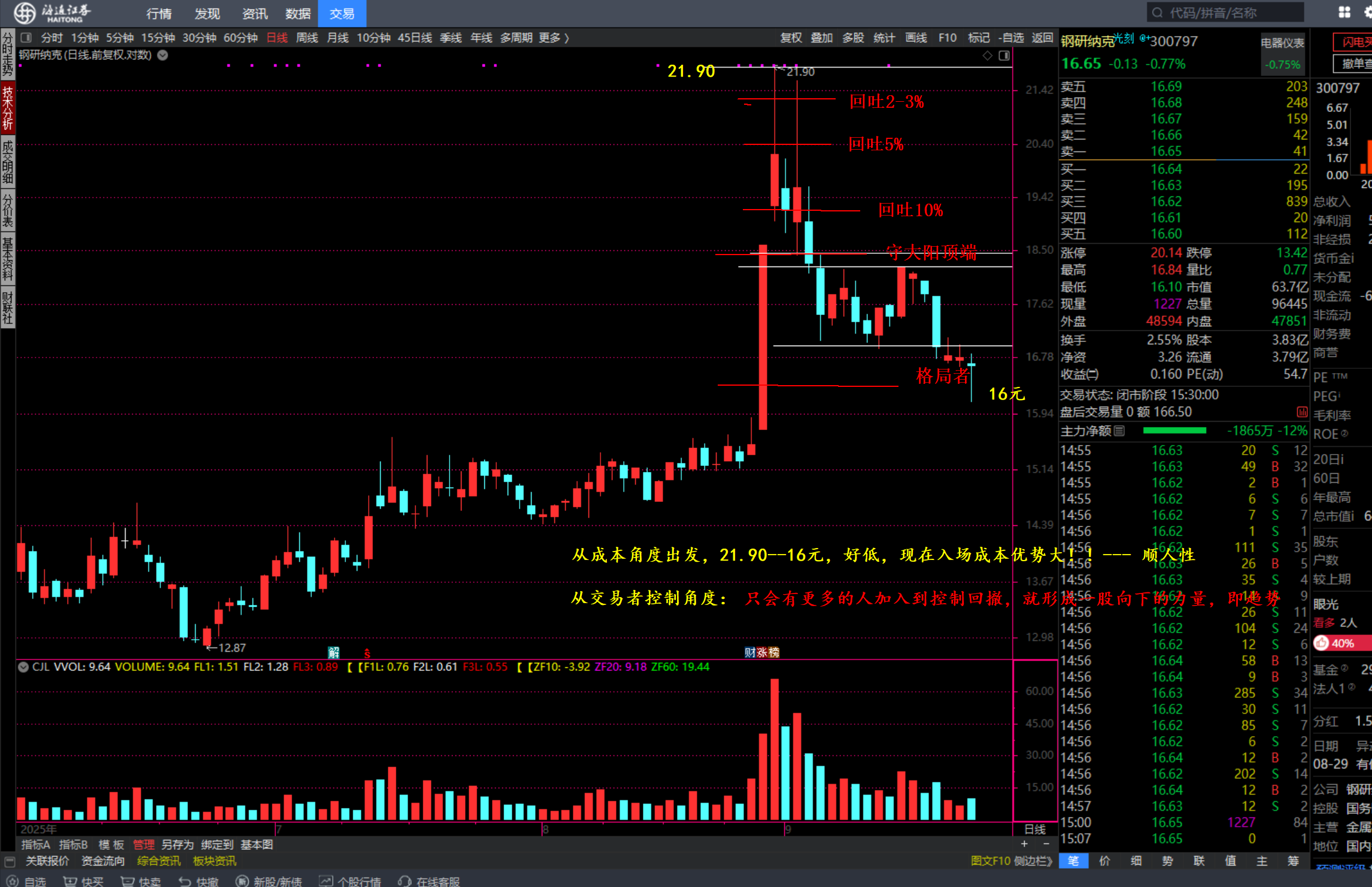Switch to the 价 tab
The width and height of the screenshot is (1372, 887).
point(1104,861)
